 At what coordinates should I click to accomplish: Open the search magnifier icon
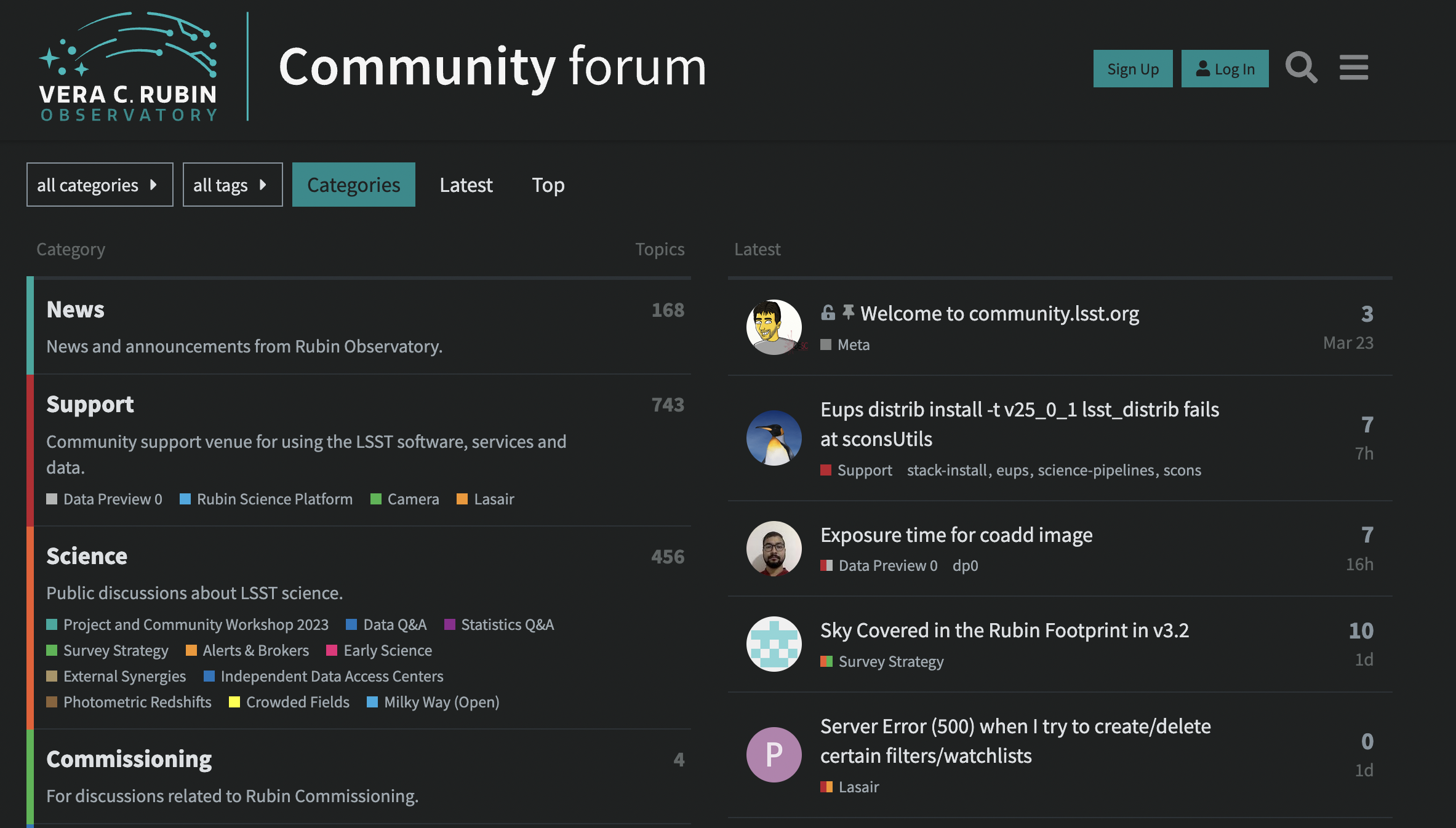pos(1301,68)
